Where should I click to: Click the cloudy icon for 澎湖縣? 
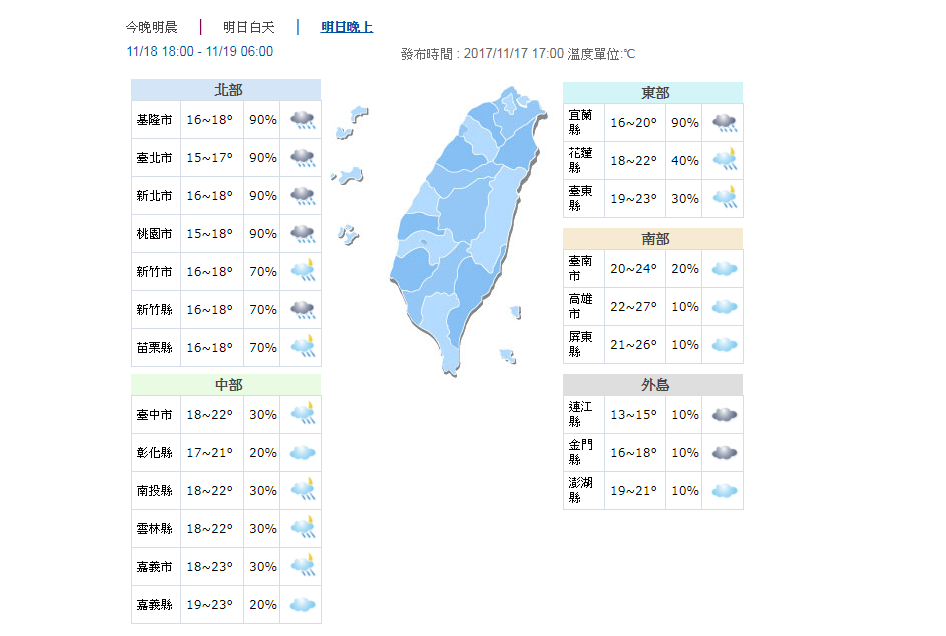[x=724, y=491]
